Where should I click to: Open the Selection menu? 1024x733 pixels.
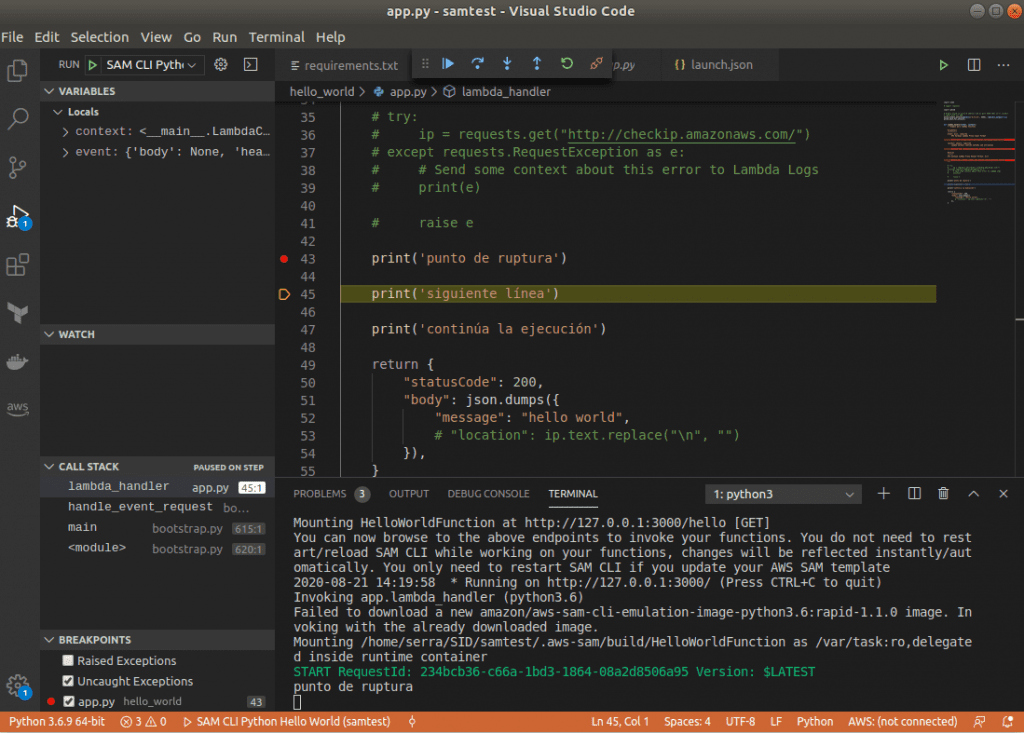pyautogui.click(x=99, y=37)
